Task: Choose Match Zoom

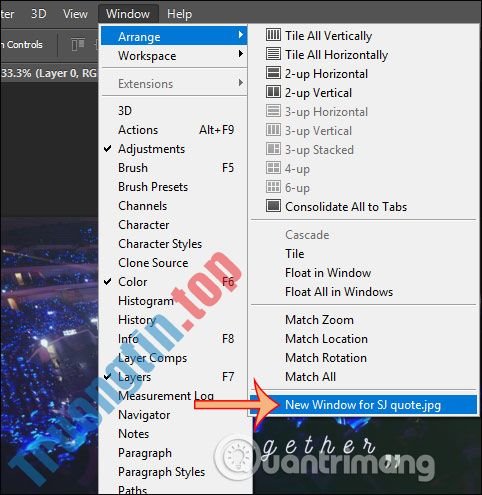Action: pyautogui.click(x=319, y=320)
